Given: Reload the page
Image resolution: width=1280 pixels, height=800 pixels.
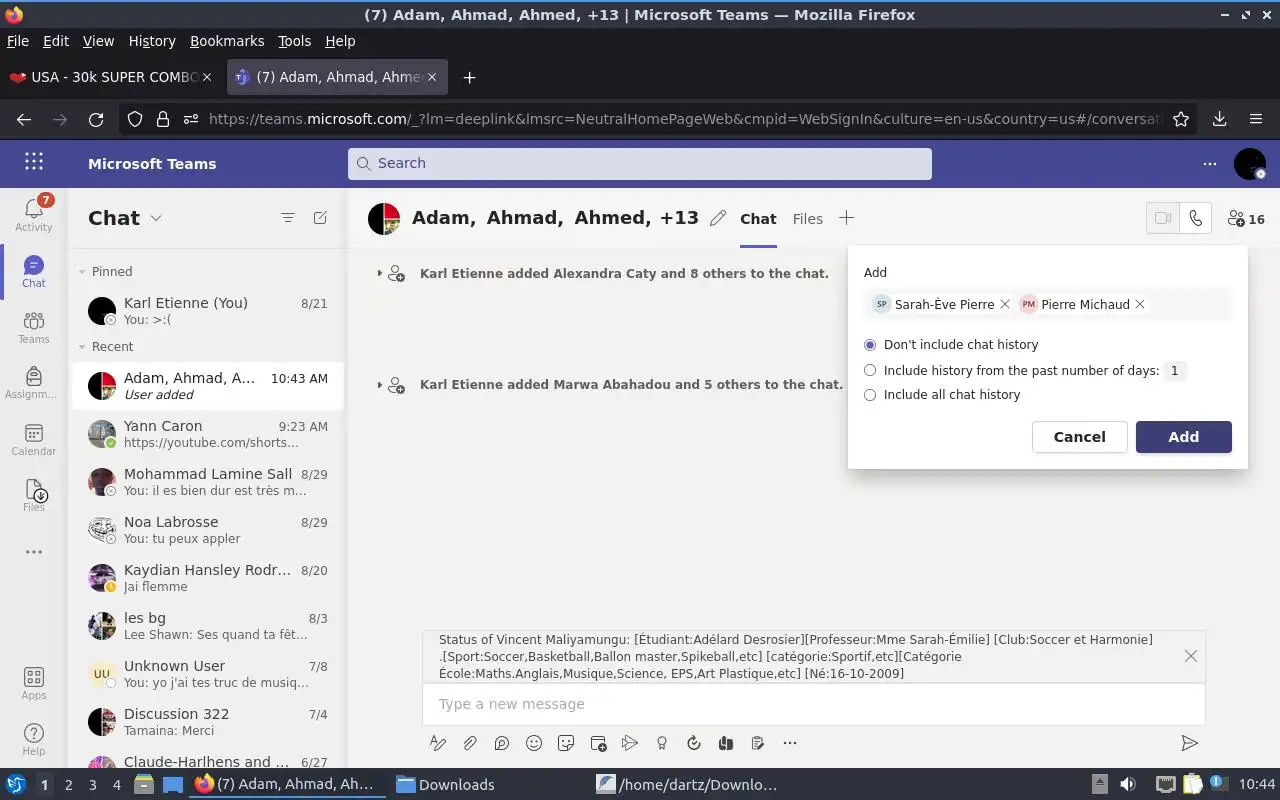Looking at the screenshot, I should click(x=96, y=119).
